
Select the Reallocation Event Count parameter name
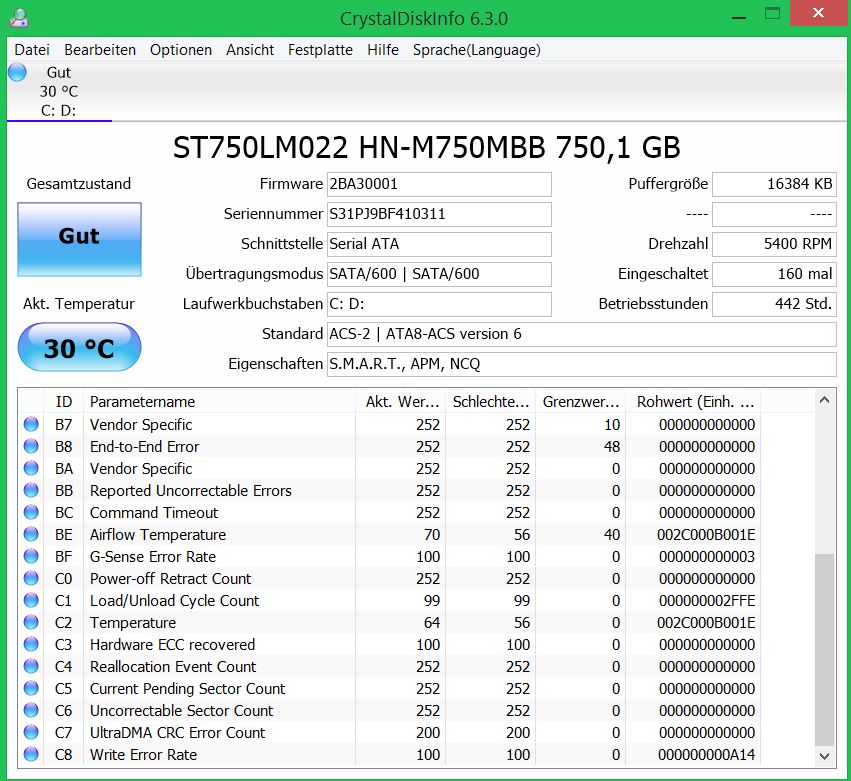pos(173,666)
